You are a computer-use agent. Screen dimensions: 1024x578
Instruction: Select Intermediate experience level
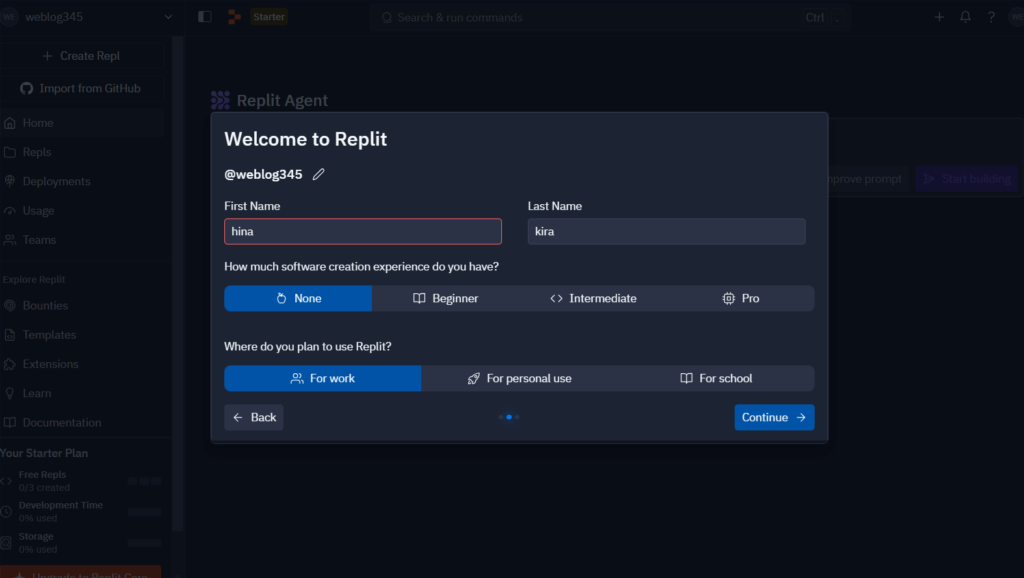coord(593,298)
